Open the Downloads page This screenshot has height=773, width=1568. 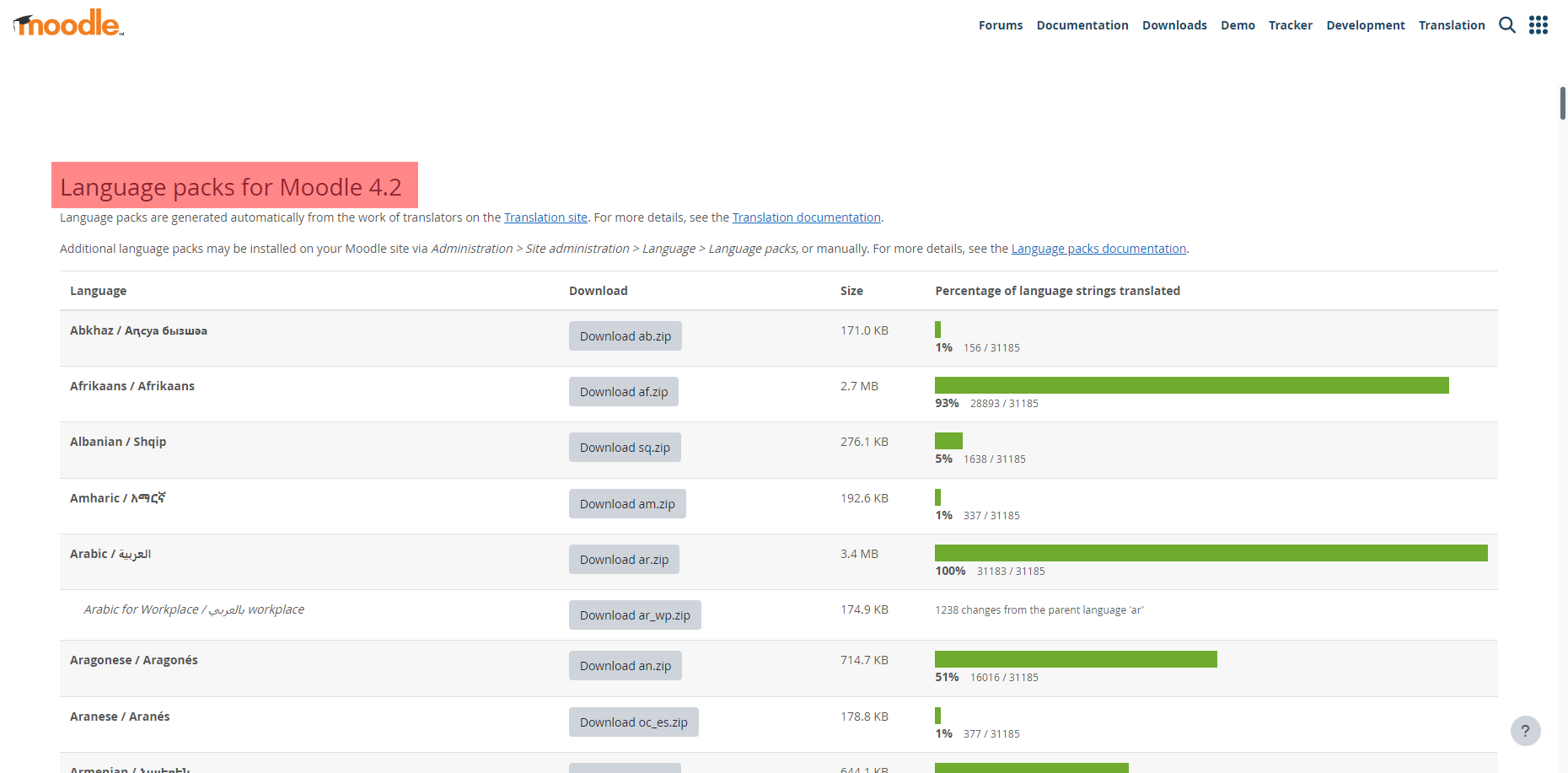1174,25
